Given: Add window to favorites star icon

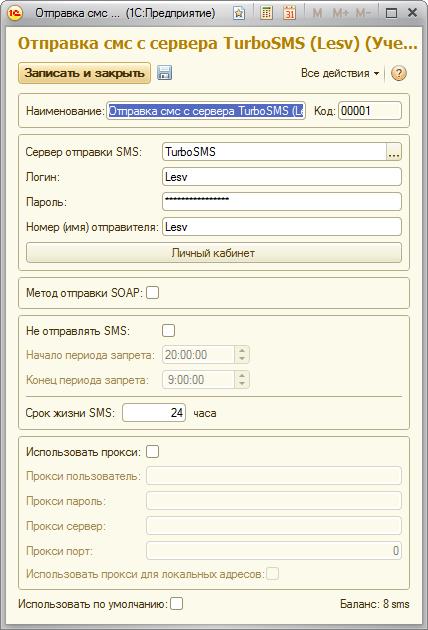Looking at the screenshot, I should (x=239, y=13).
